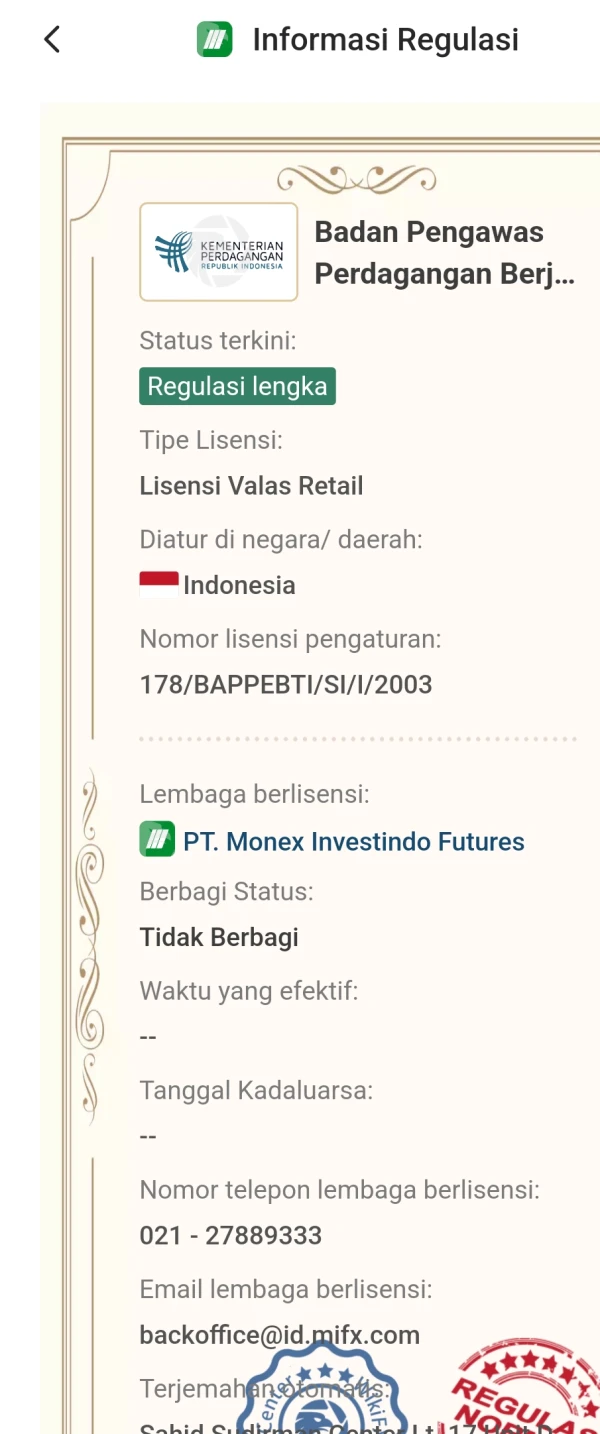This screenshot has width=600, height=1434.
Task: Tap the Informasi Regulasi page title
Action: point(386,40)
